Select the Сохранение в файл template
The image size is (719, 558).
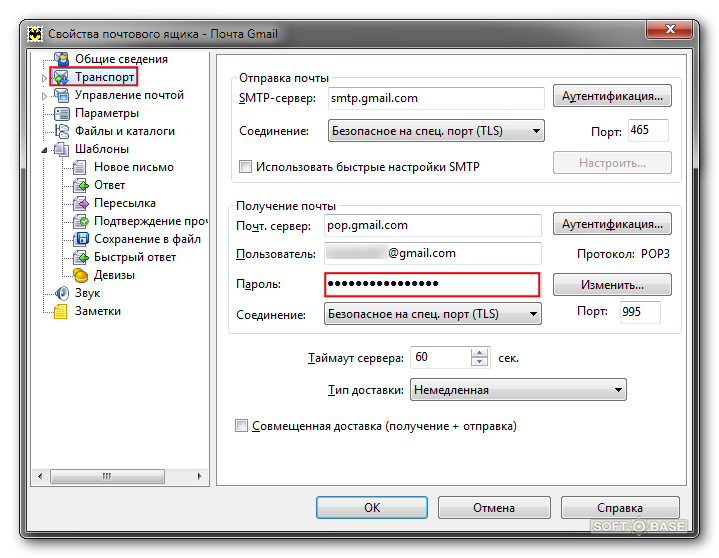pyautogui.click(x=147, y=239)
